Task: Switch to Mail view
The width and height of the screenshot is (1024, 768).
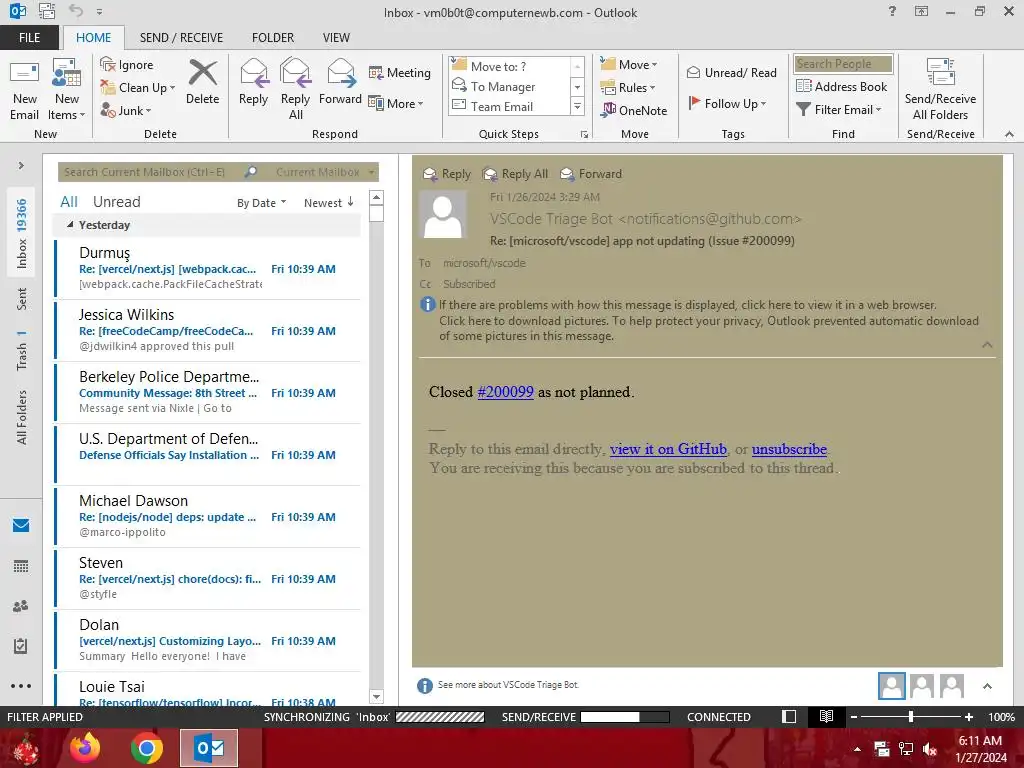Action: point(21,525)
